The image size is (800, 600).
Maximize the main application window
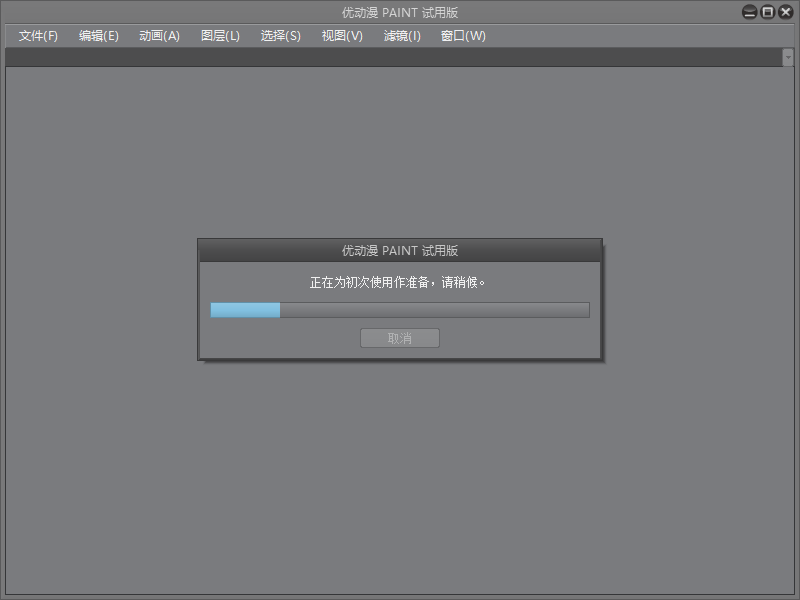767,12
